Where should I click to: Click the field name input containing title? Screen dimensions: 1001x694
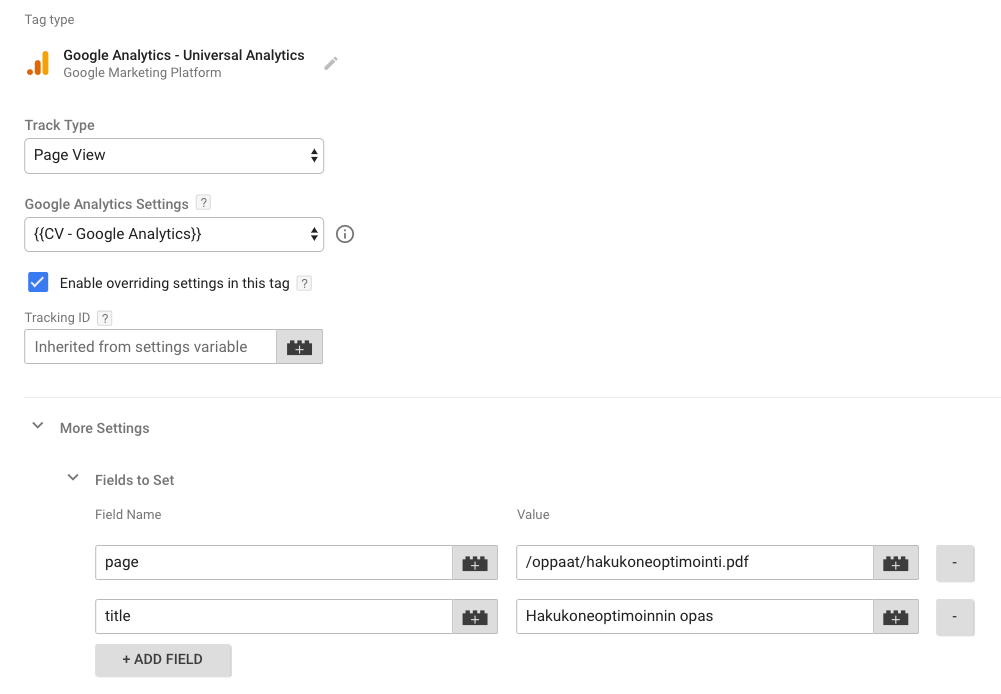274,616
